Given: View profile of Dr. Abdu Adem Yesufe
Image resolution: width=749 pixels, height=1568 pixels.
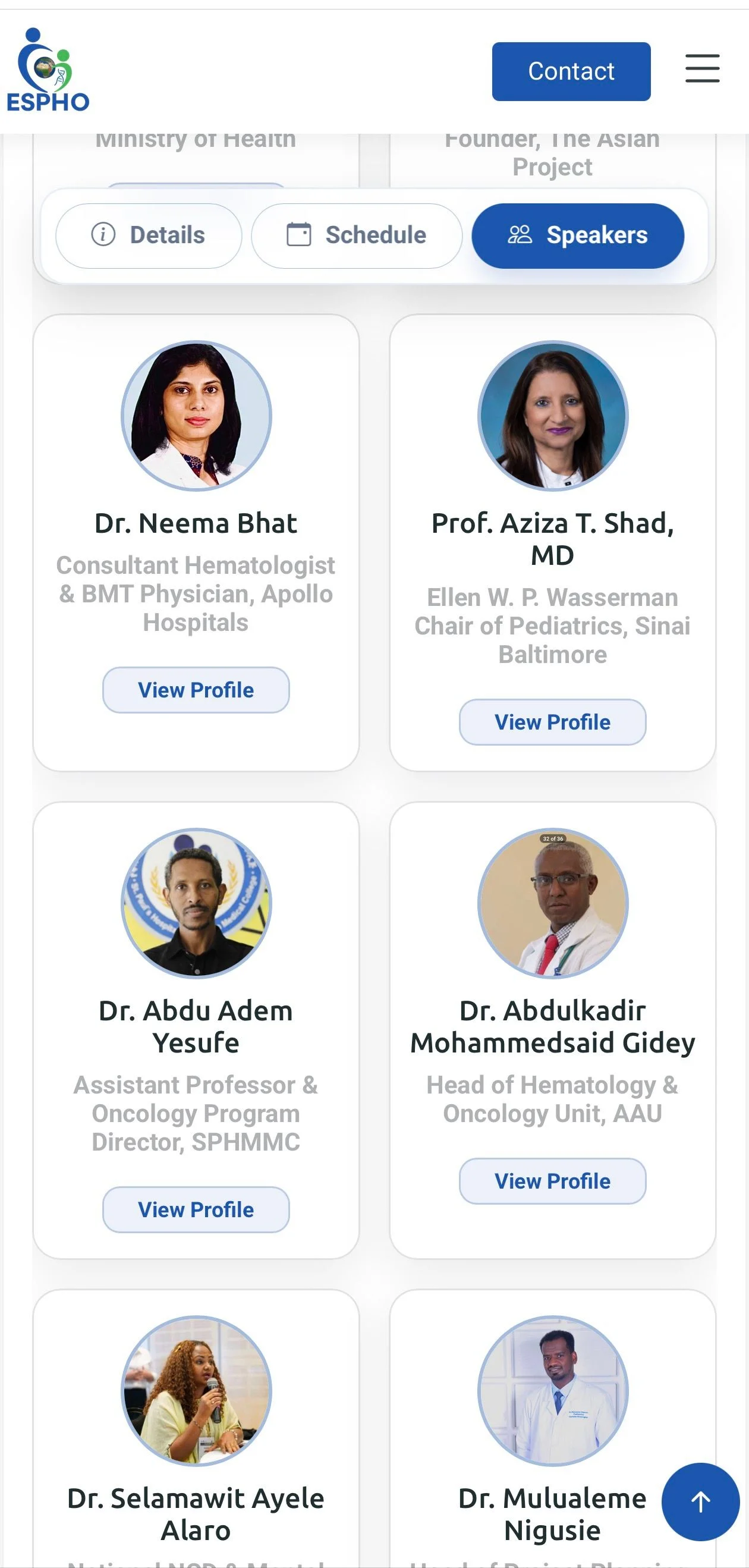Looking at the screenshot, I should [x=196, y=1209].
